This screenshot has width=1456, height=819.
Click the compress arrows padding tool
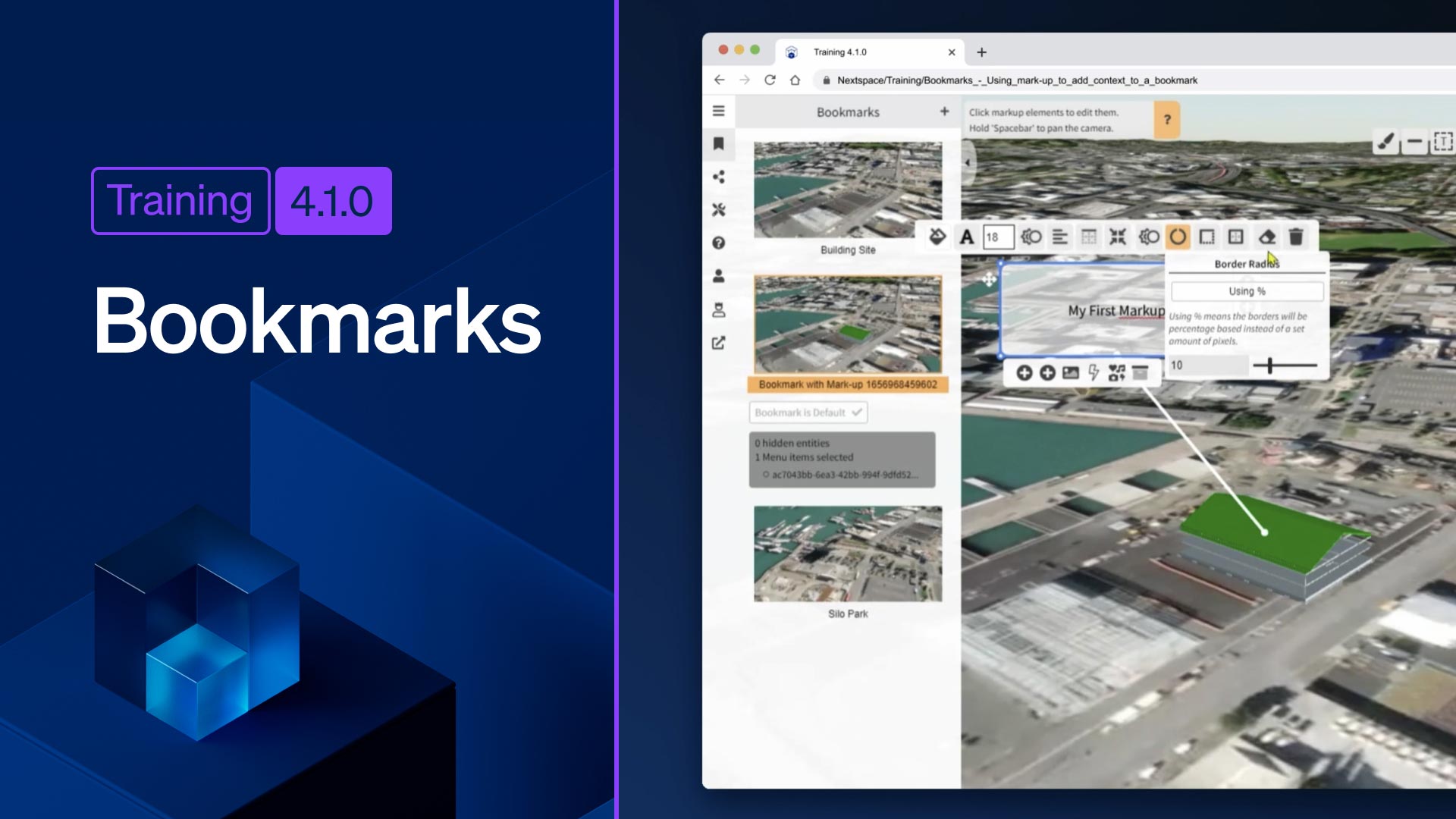[1118, 237]
